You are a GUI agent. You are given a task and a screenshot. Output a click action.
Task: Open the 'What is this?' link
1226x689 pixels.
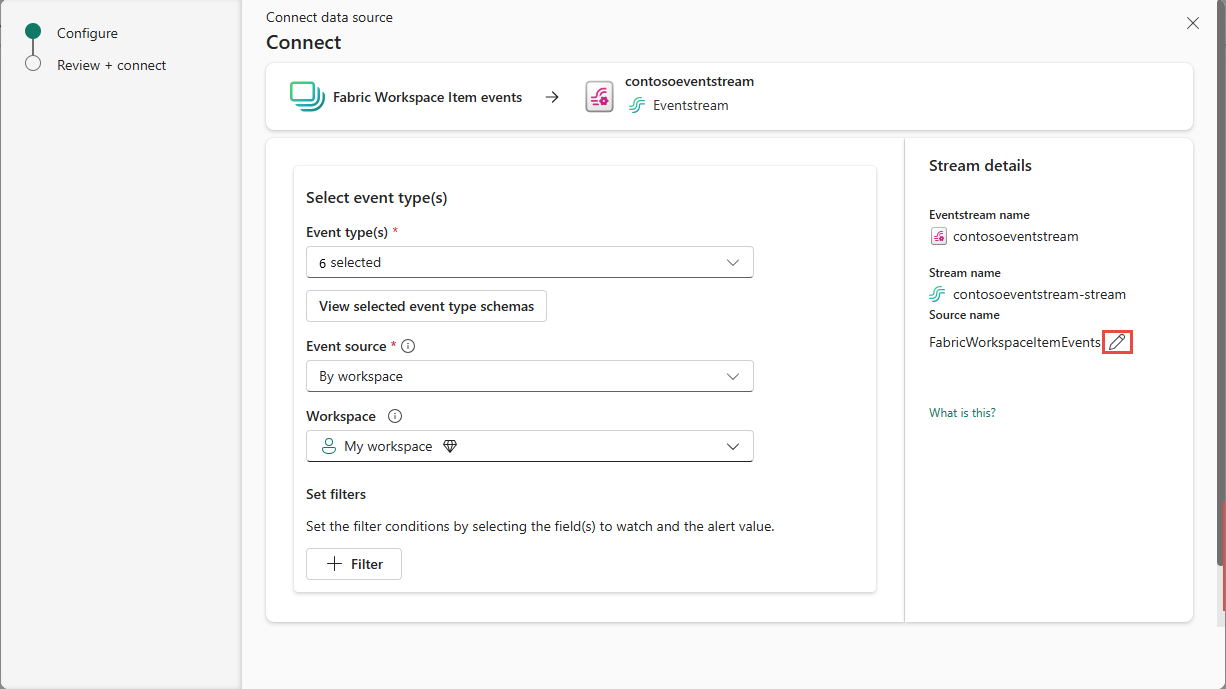[962, 413]
